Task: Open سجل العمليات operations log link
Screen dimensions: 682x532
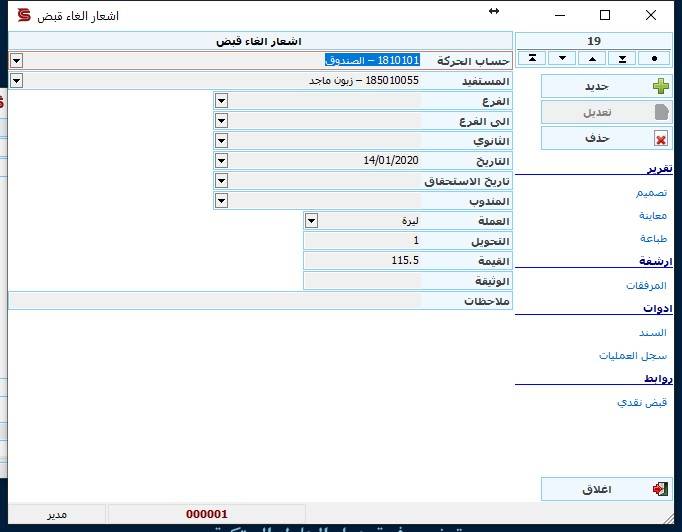Action: (x=633, y=356)
